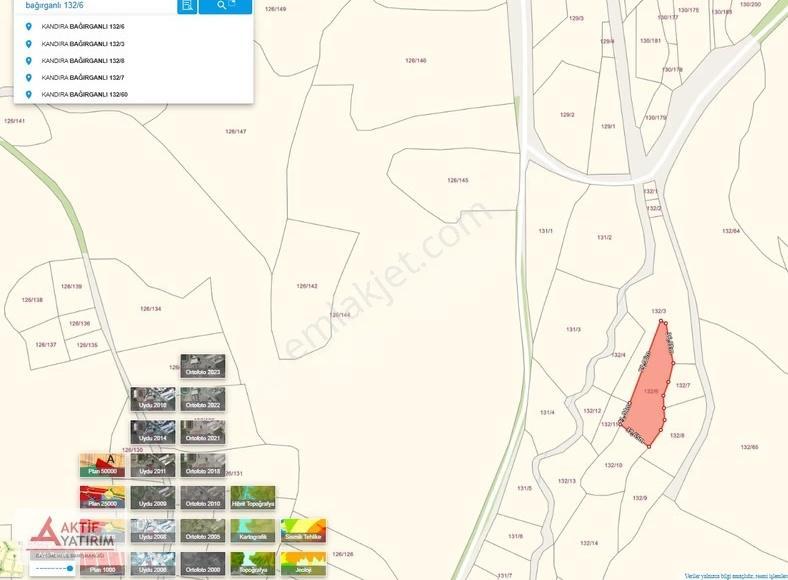
Task: Click parcel label 132/64
Action: click(731, 231)
